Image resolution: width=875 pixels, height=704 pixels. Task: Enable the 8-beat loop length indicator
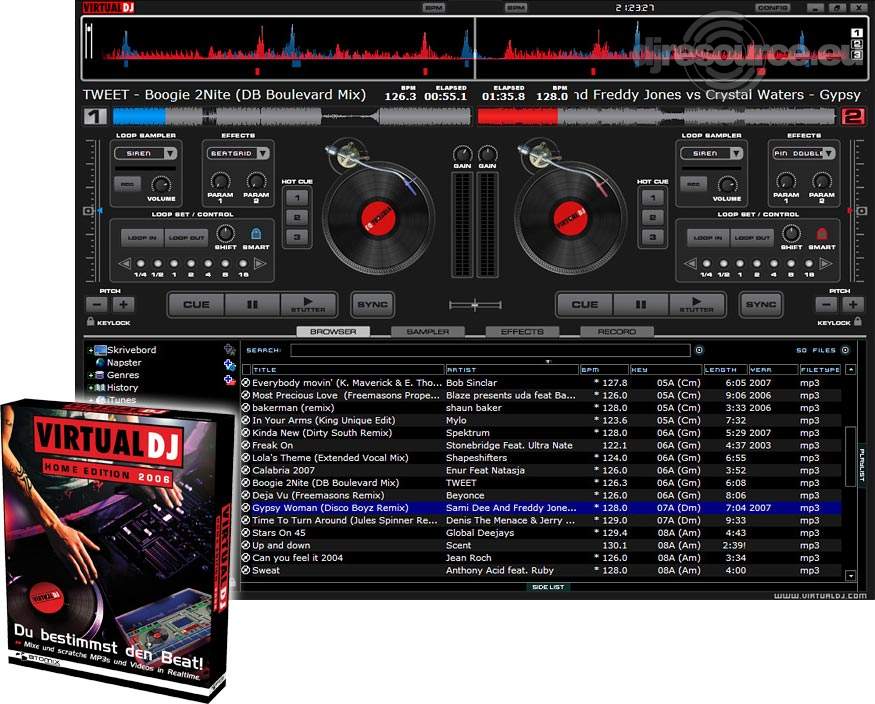(224, 264)
